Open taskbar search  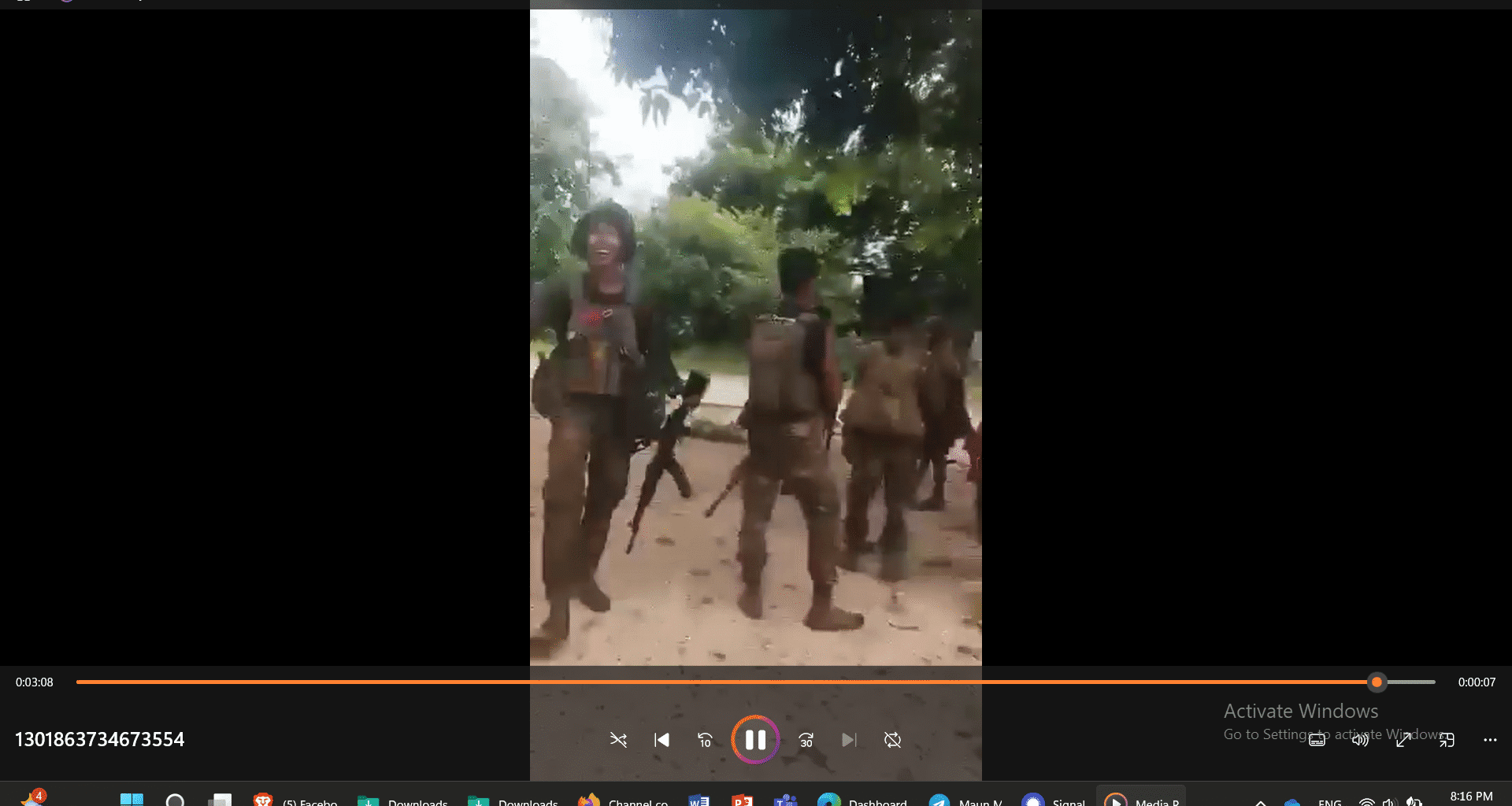coord(175,800)
